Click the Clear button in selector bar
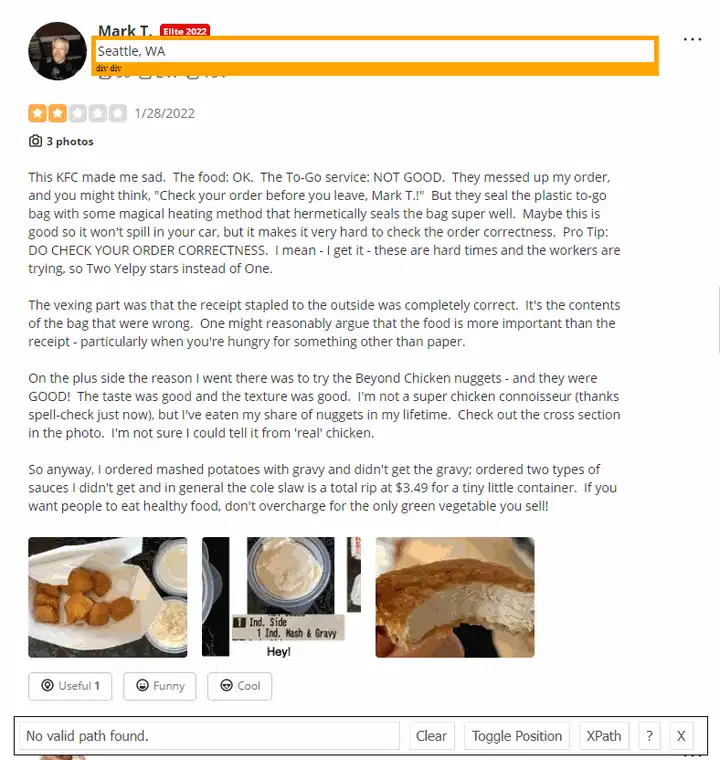 [x=431, y=736]
